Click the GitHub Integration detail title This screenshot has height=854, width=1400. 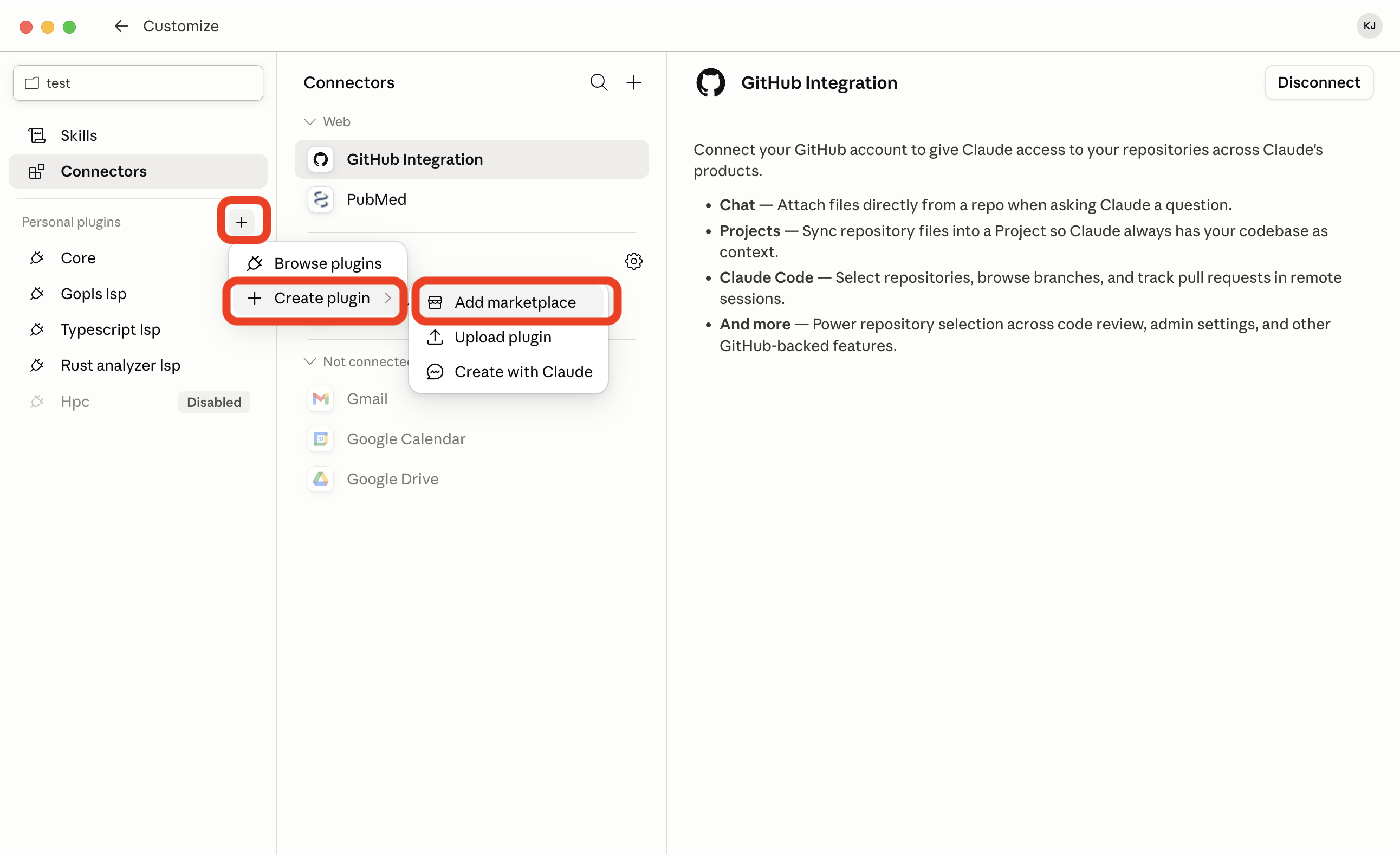[819, 82]
